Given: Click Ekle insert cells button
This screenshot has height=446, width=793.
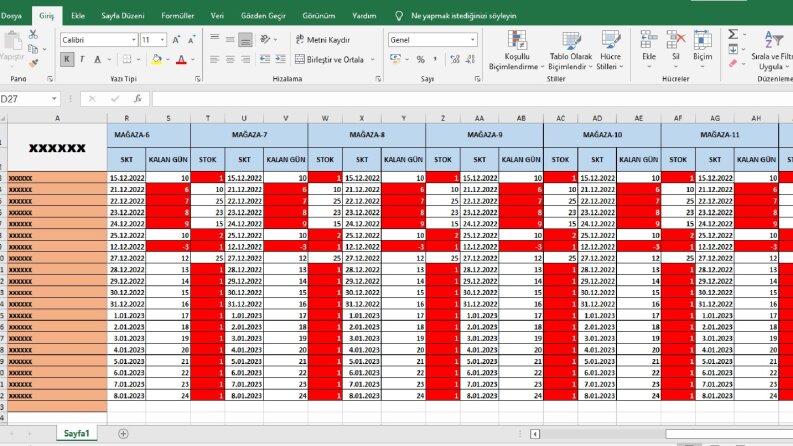Looking at the screenshot, I should [649, 50].
